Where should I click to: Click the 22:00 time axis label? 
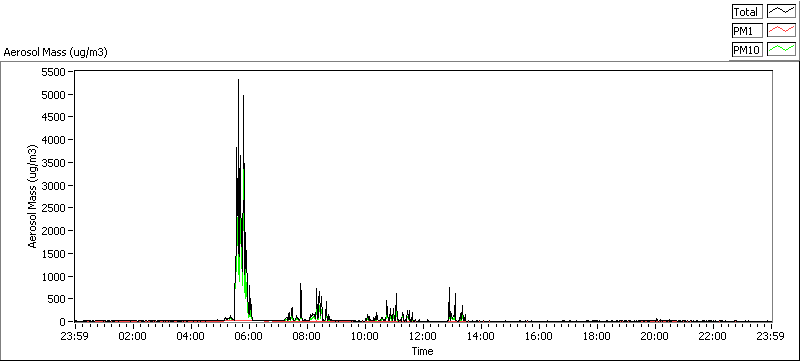pos(713,336)
